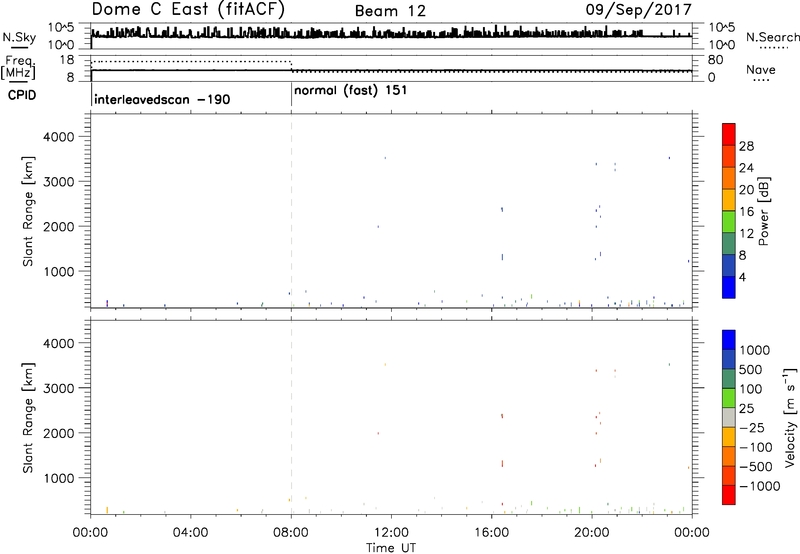Screen dimensions: 800x554
Task: Click the "16" label on the power colorbar
Action: click(746, 212)
